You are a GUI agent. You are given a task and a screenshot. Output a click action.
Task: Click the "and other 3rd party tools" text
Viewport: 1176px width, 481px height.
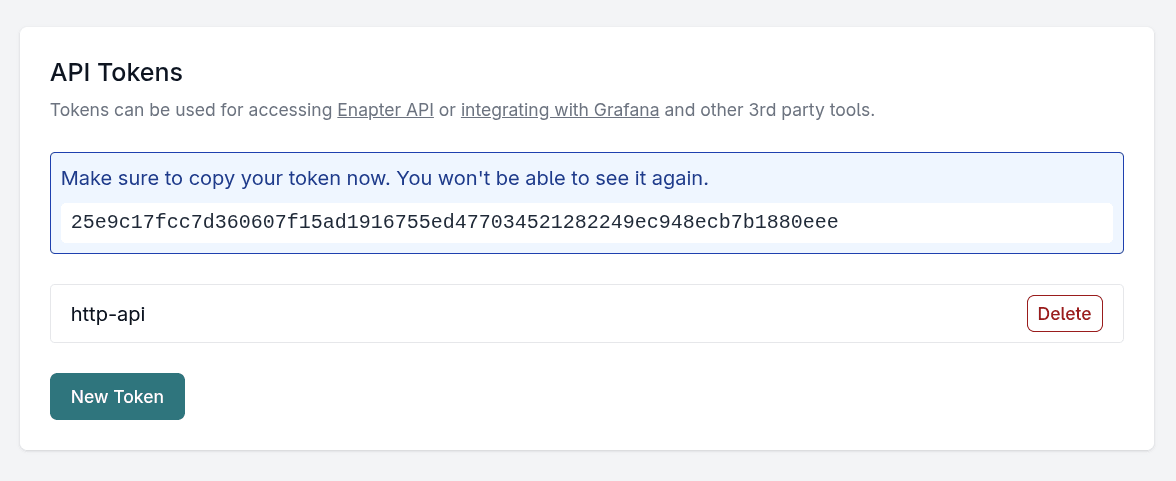pos(769,110)
